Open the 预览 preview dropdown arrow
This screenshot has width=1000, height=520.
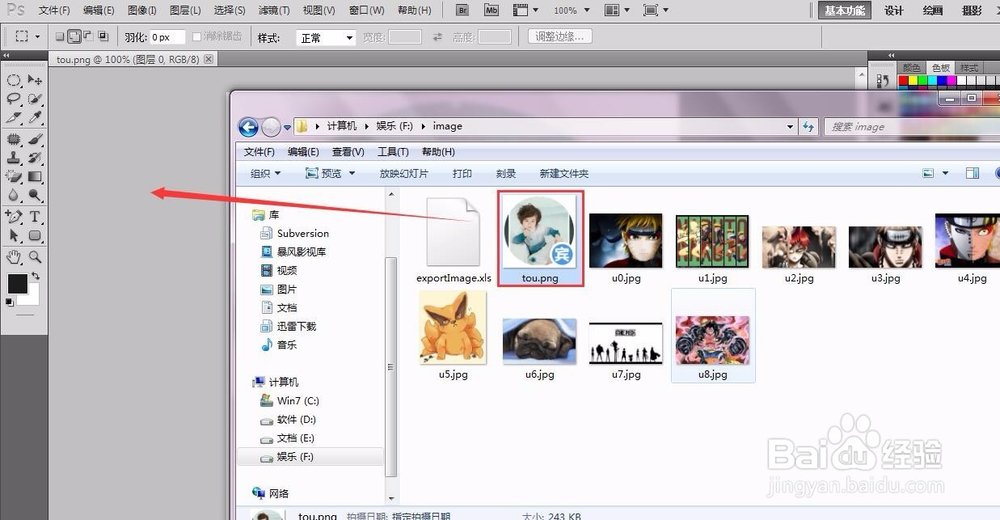click(x=352, y=174)
